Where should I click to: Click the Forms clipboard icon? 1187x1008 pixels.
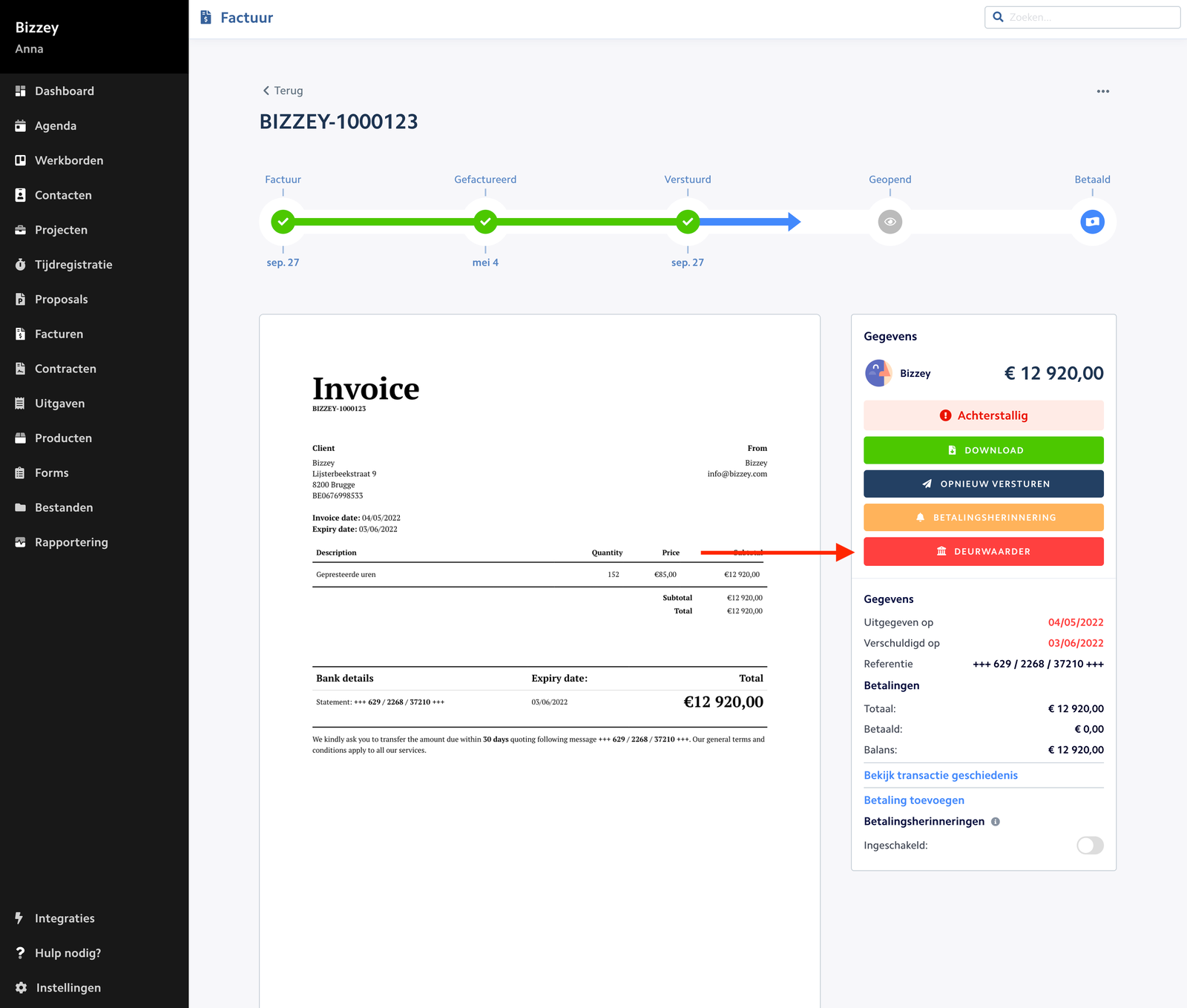pos(21,473)
